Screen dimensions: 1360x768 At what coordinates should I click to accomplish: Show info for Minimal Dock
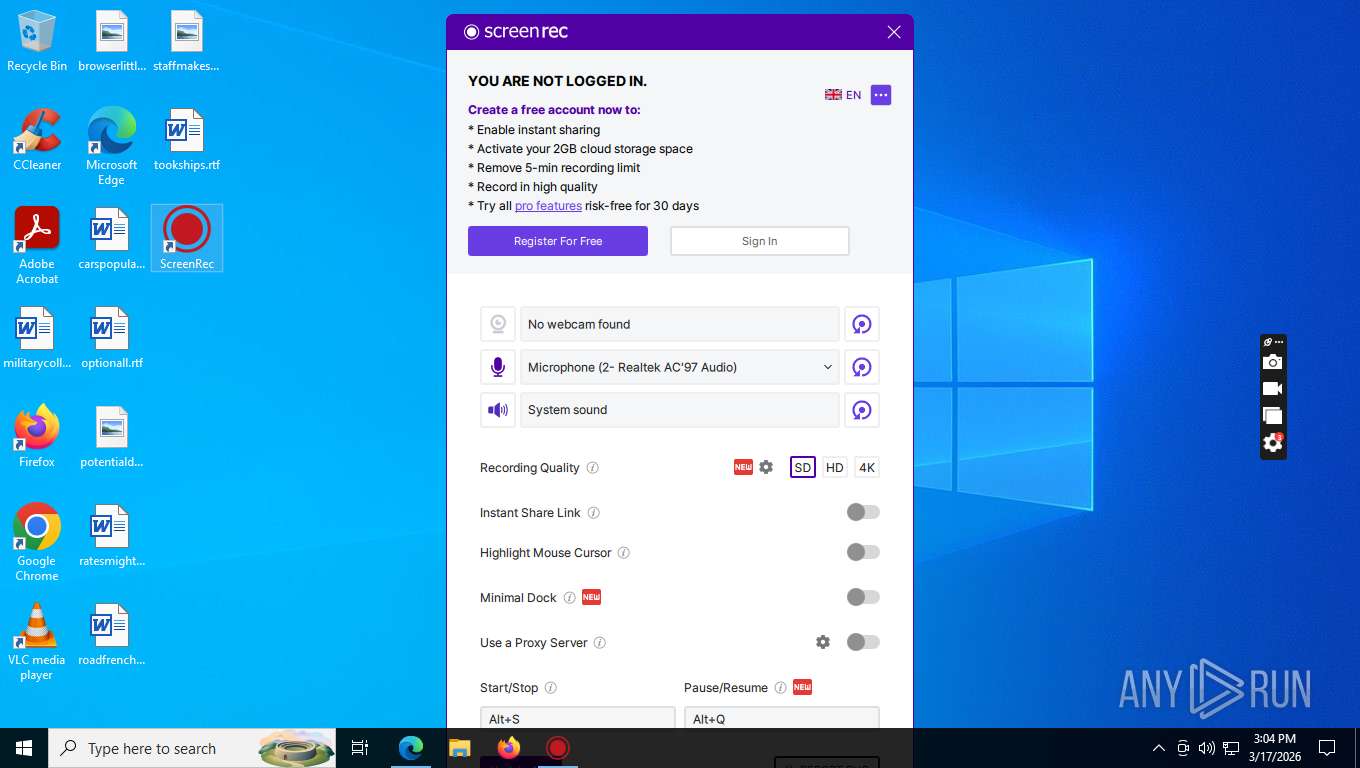[570, 598]
